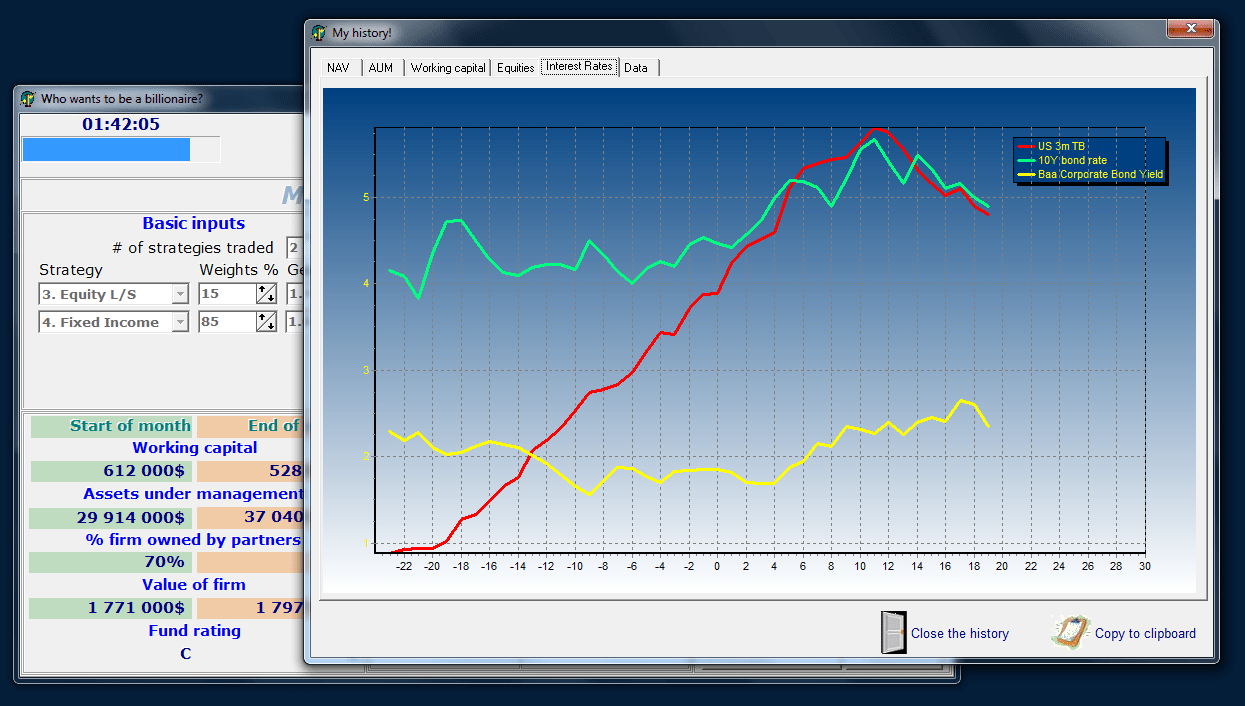Open the AUM tab
The height and width of the screenshot is (706, 1245).
[x=380, y=67]
